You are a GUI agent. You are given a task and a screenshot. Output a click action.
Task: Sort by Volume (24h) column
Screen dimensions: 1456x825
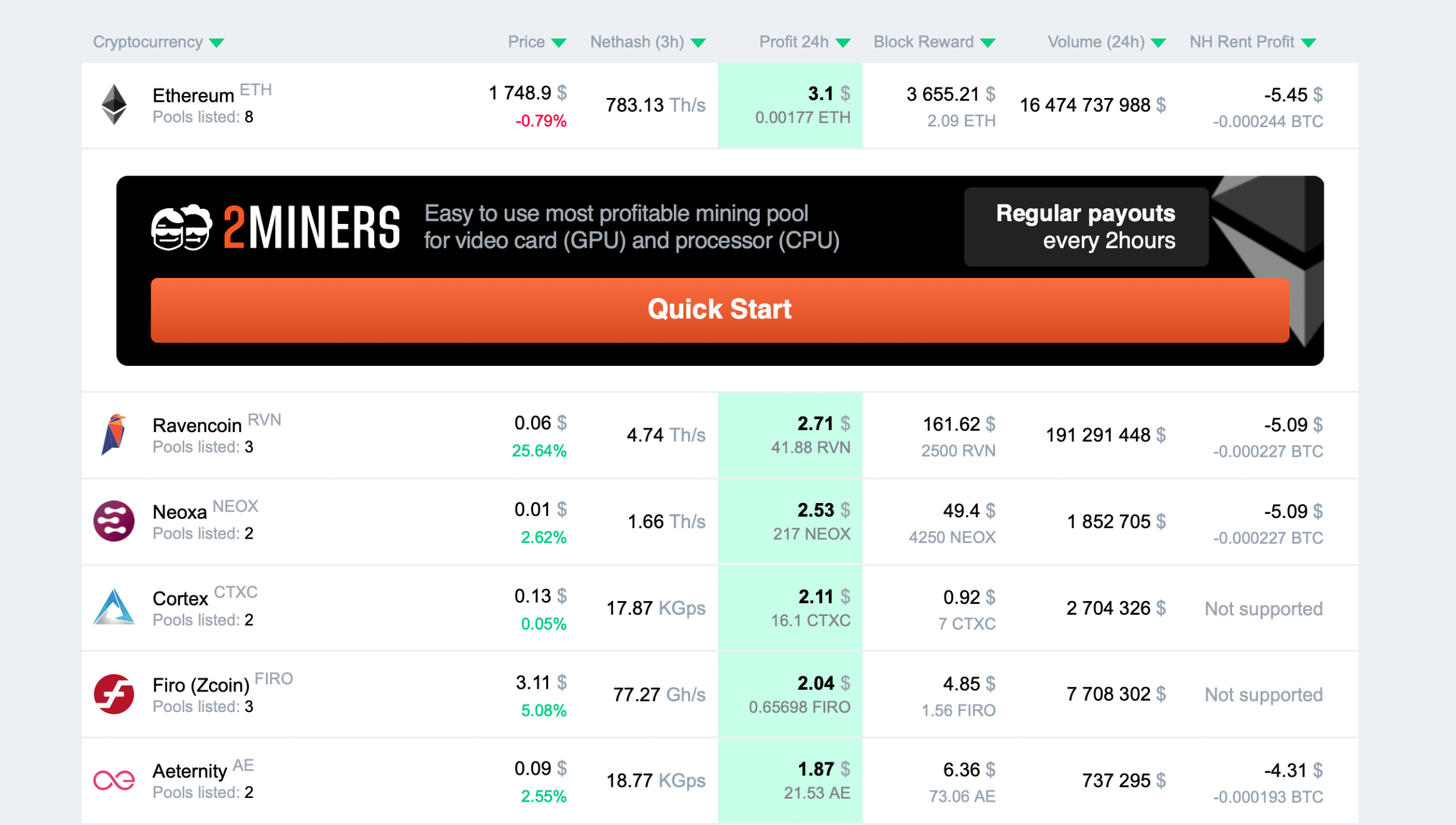1106,42
